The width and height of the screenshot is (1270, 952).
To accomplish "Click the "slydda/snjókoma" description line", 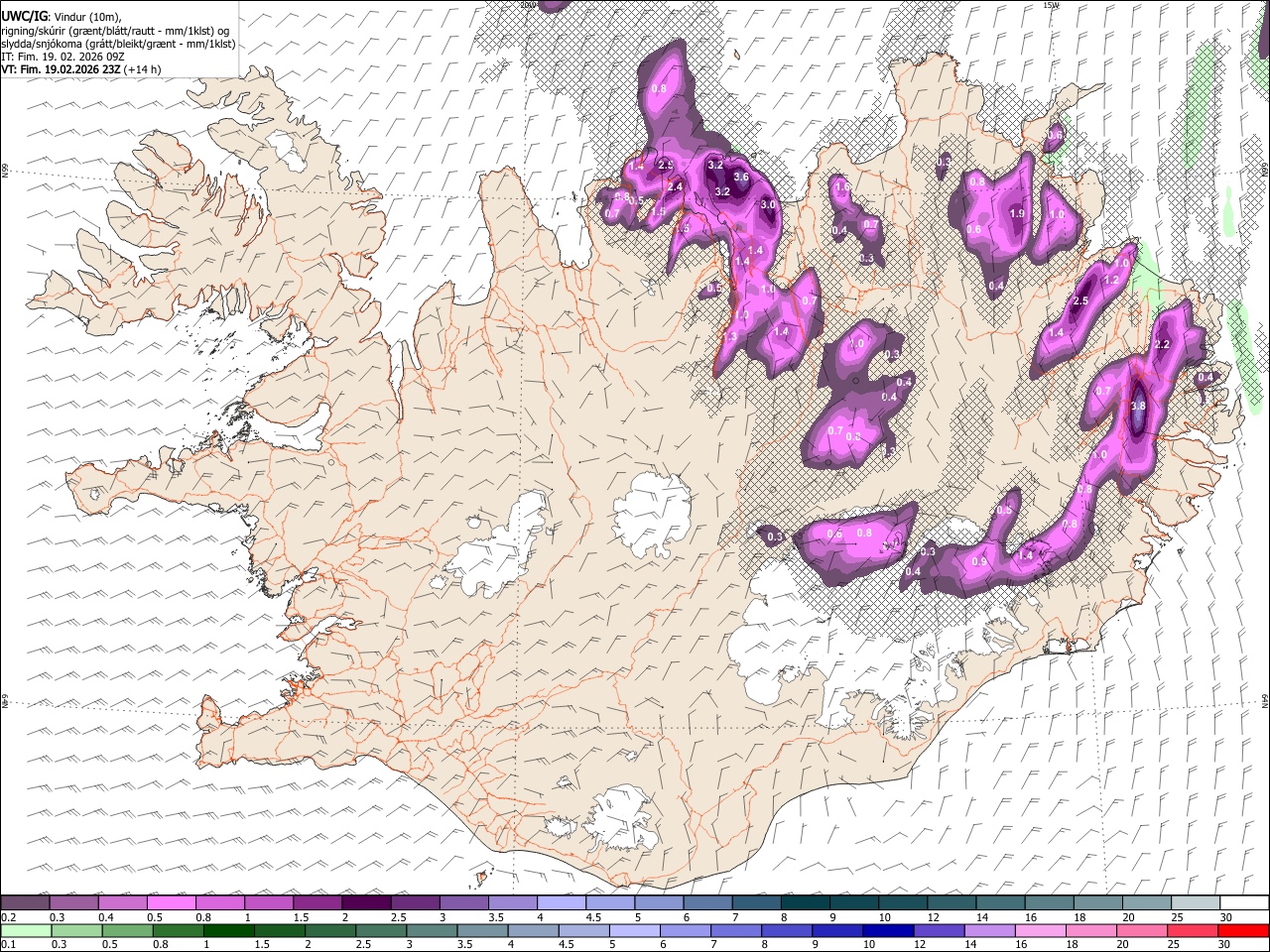I will click(x=118, y=44).
